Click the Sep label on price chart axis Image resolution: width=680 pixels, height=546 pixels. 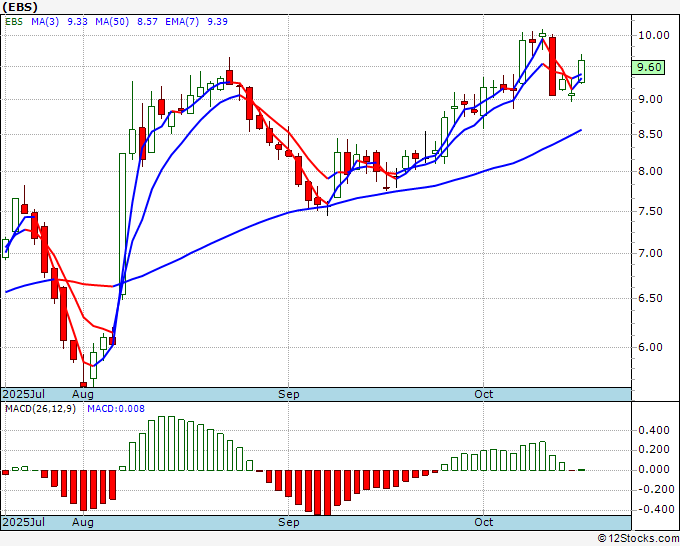click(288, 394)
